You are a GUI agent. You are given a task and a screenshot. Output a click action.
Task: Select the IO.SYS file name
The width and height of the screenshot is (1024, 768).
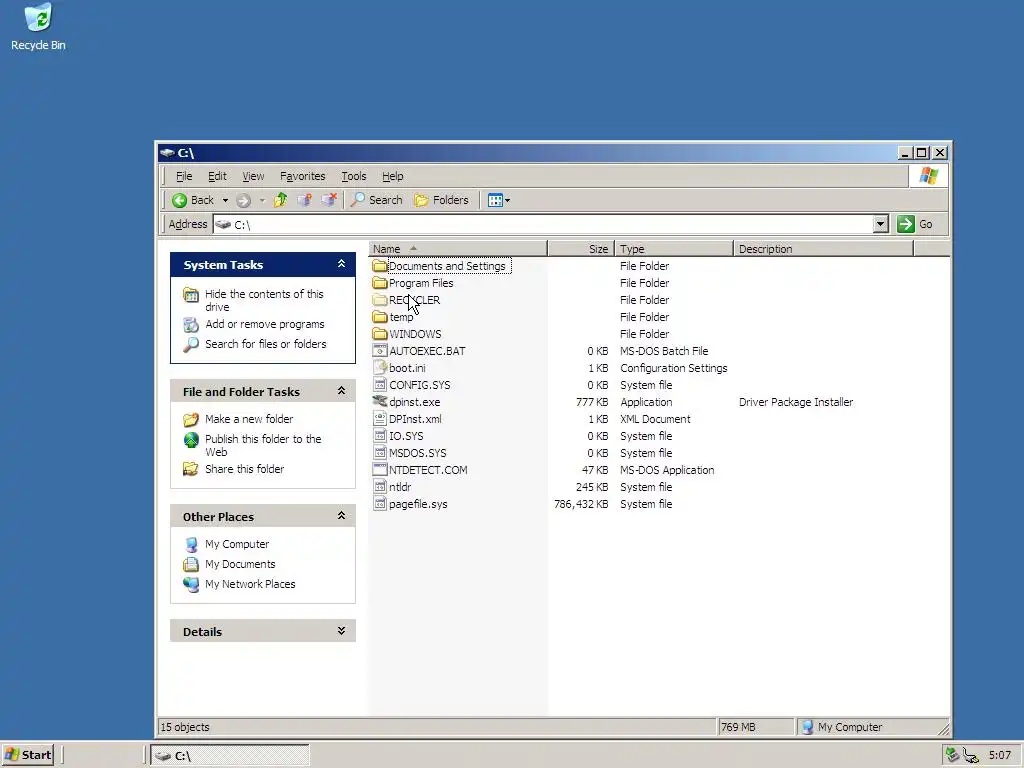[x=406, y=436]
